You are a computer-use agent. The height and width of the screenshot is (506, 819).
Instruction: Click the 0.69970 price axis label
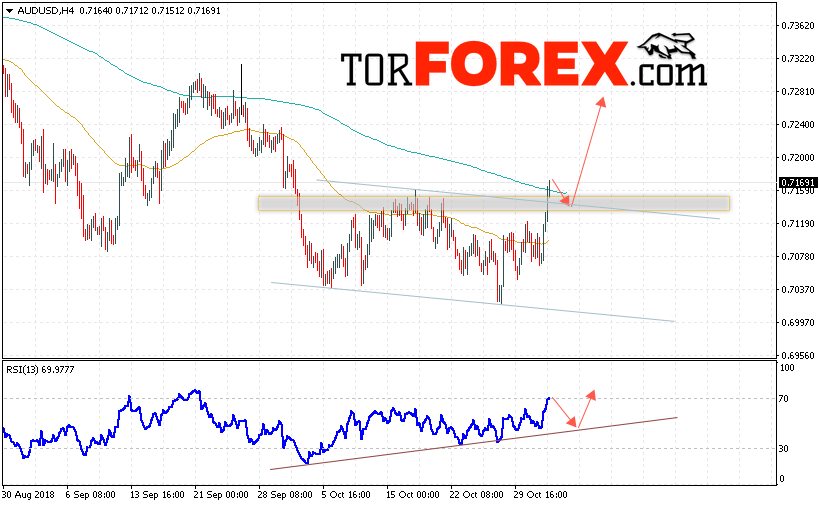(x=798, y=323)
